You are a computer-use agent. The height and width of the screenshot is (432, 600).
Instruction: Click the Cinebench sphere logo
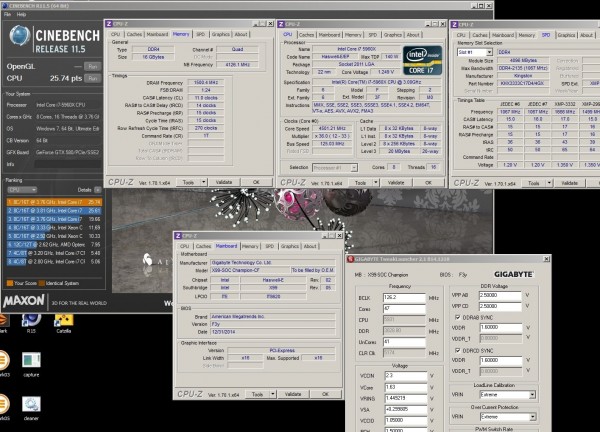point(20,35)
